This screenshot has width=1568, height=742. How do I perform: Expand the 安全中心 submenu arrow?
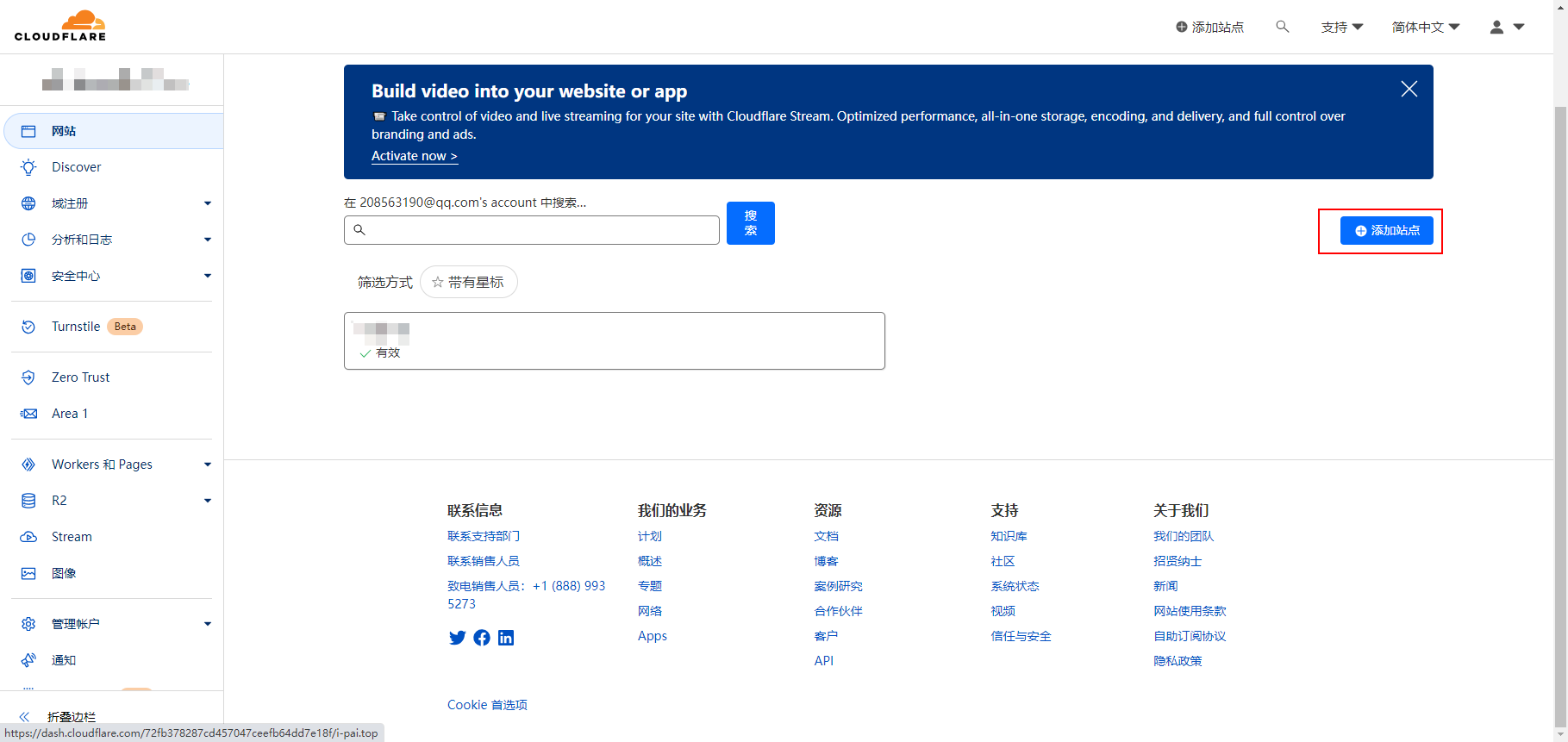[x=208, y=276]
